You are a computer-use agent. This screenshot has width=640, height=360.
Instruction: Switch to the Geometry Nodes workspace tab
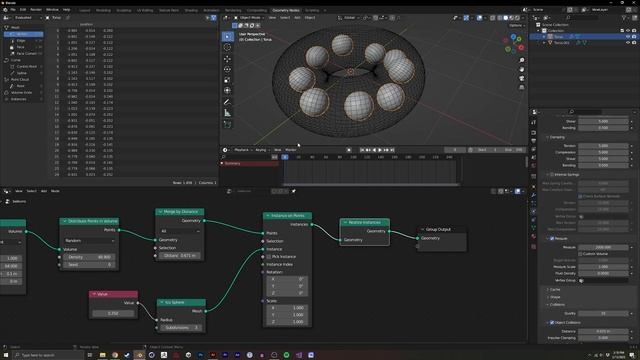pos(286,10)
